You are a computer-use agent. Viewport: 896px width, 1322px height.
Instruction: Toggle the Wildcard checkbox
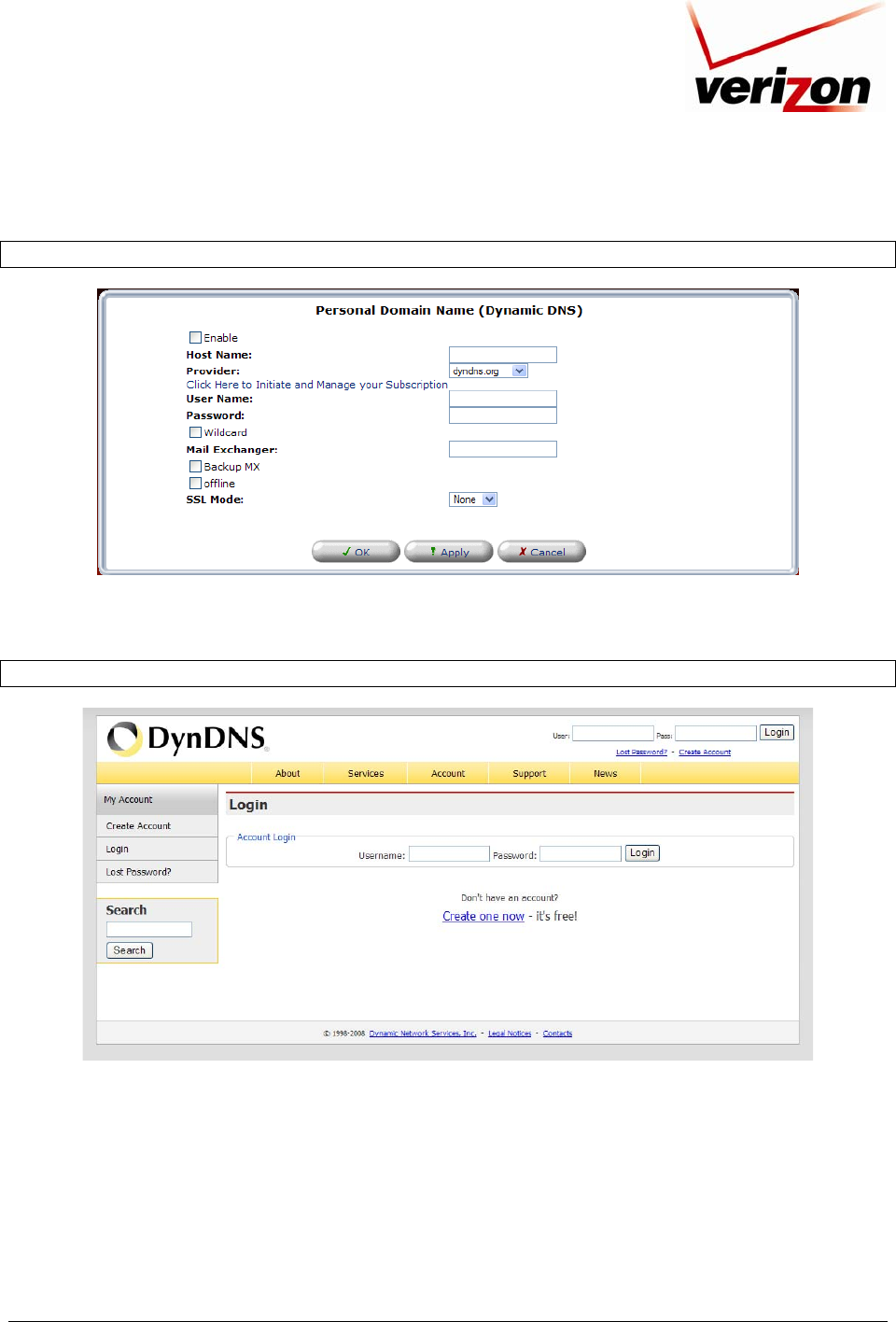pos(195,432)
